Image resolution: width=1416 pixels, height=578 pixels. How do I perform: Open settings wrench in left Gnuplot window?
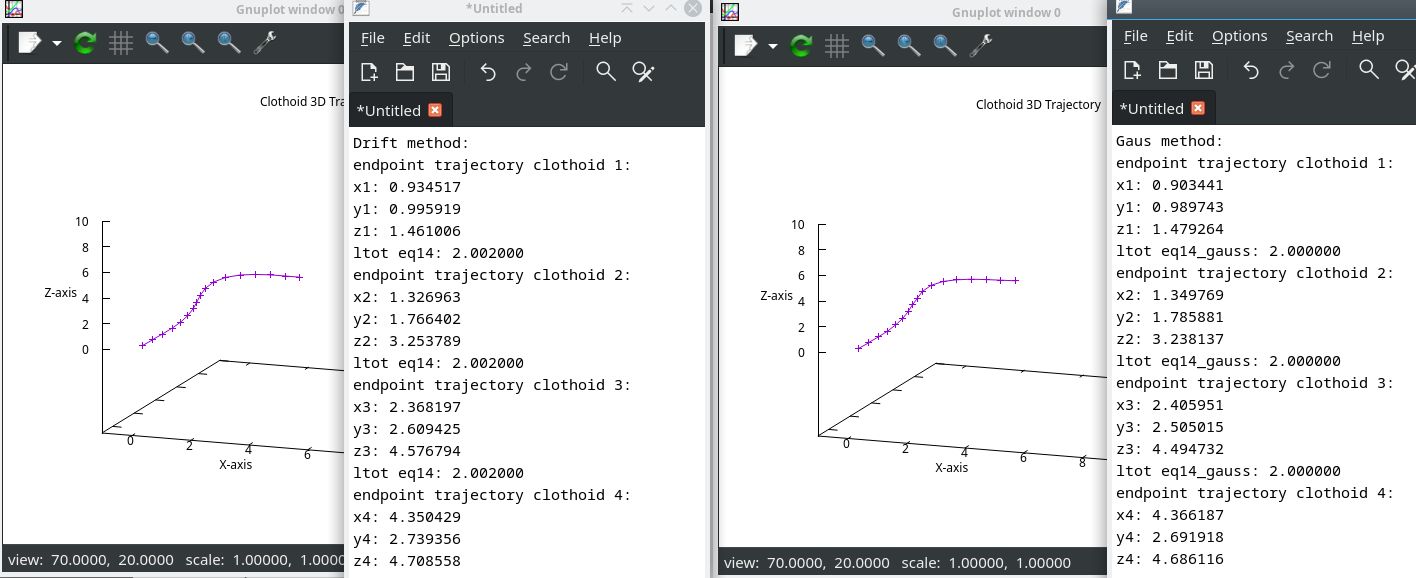[265, 43]
